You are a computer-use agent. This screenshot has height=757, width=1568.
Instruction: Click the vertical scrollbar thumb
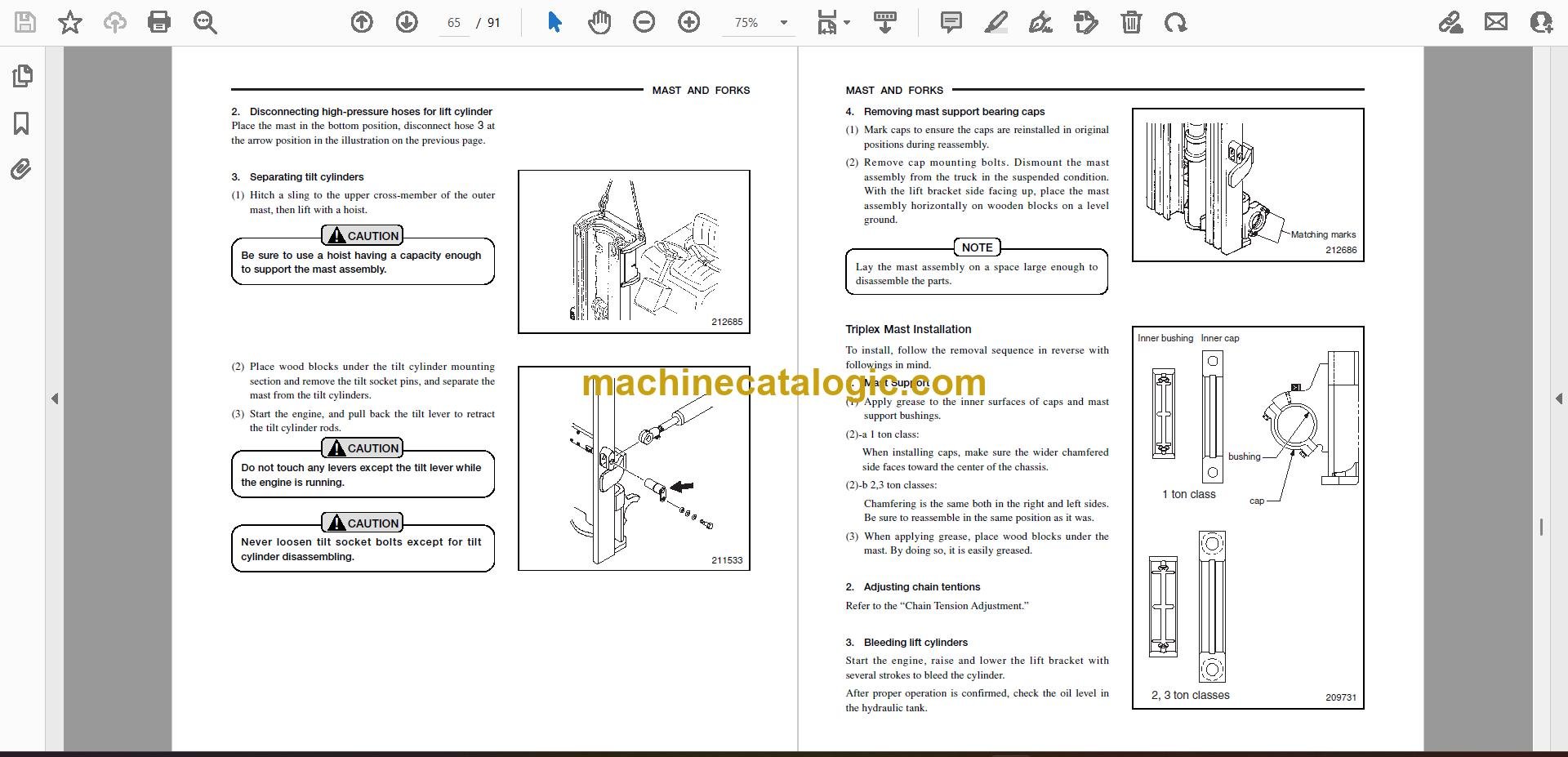click(1541, 528)
